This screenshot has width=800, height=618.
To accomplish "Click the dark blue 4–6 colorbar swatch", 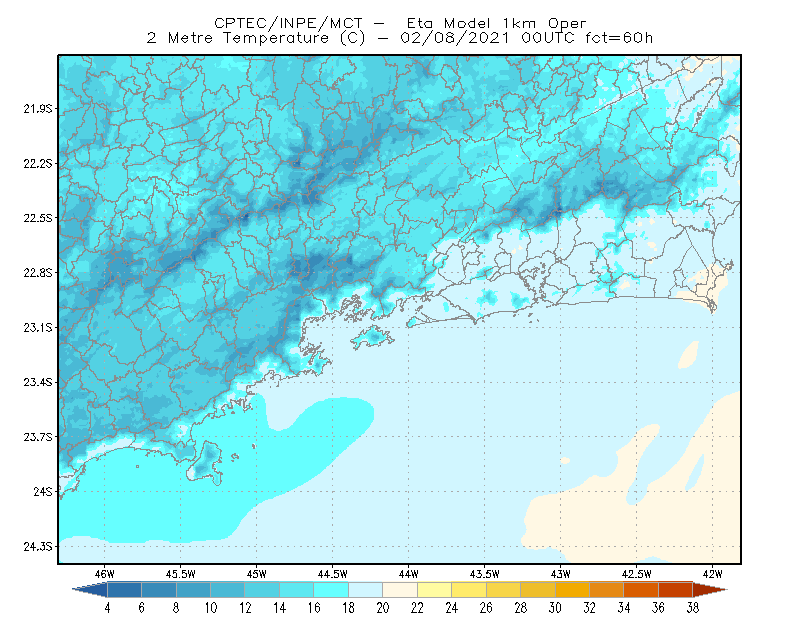I will (124, 590).
